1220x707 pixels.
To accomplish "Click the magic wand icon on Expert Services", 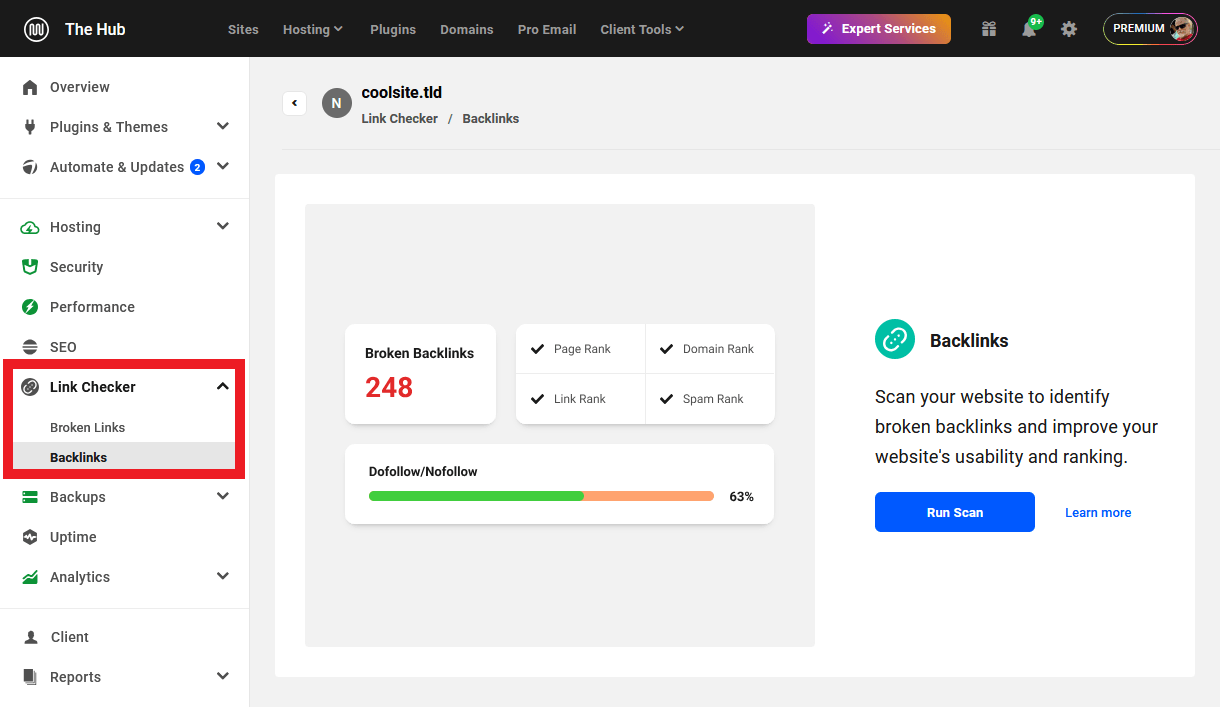I will (x=827, y=29).
